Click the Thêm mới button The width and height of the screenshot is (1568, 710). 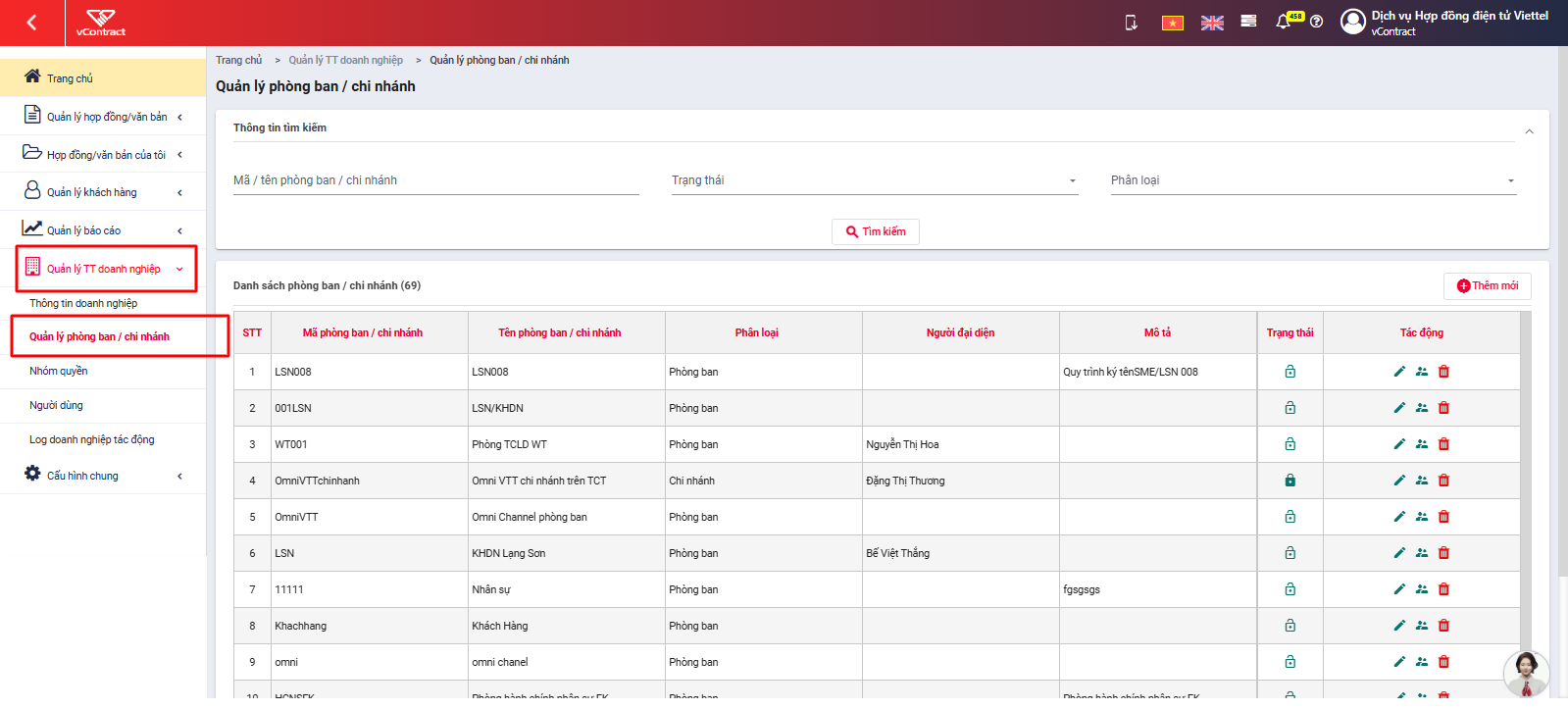tap(1488, 285)
